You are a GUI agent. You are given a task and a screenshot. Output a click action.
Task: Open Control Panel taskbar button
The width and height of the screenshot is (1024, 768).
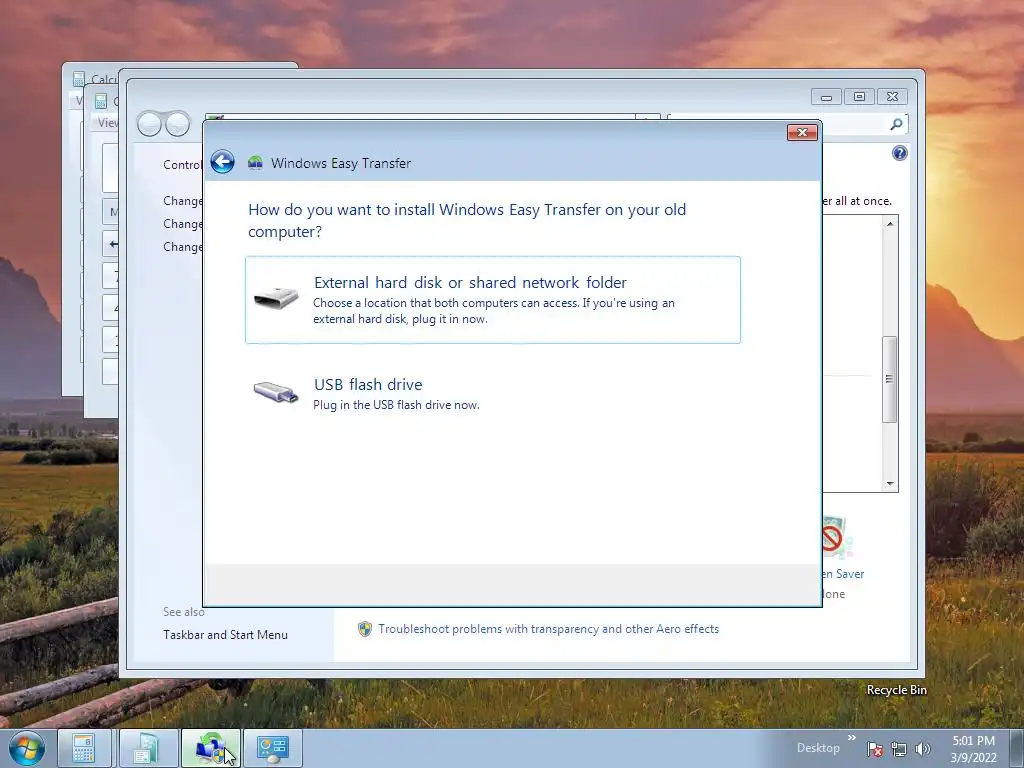[x=273, y=748]
